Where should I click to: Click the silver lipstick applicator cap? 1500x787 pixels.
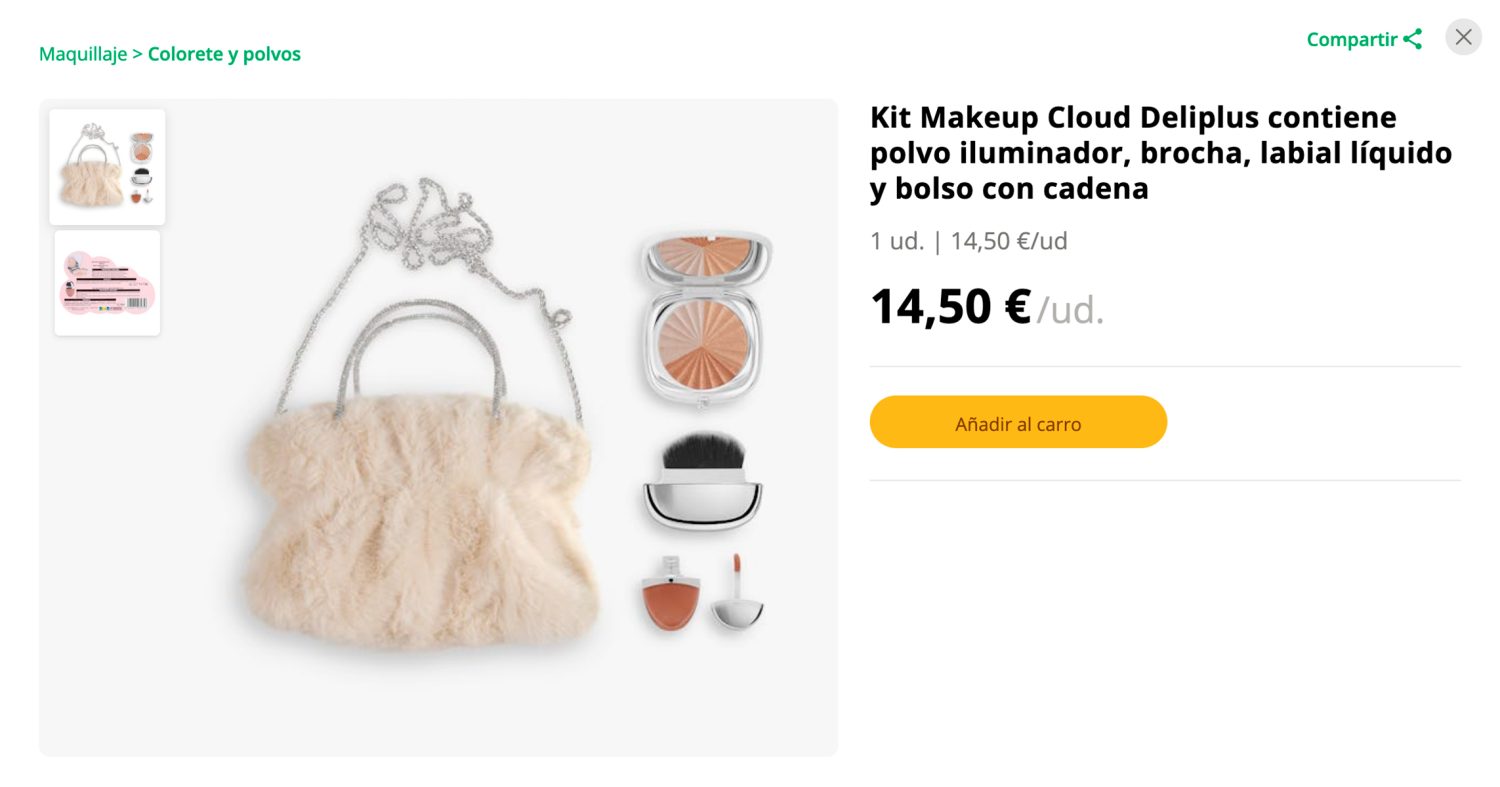point(738,594)
